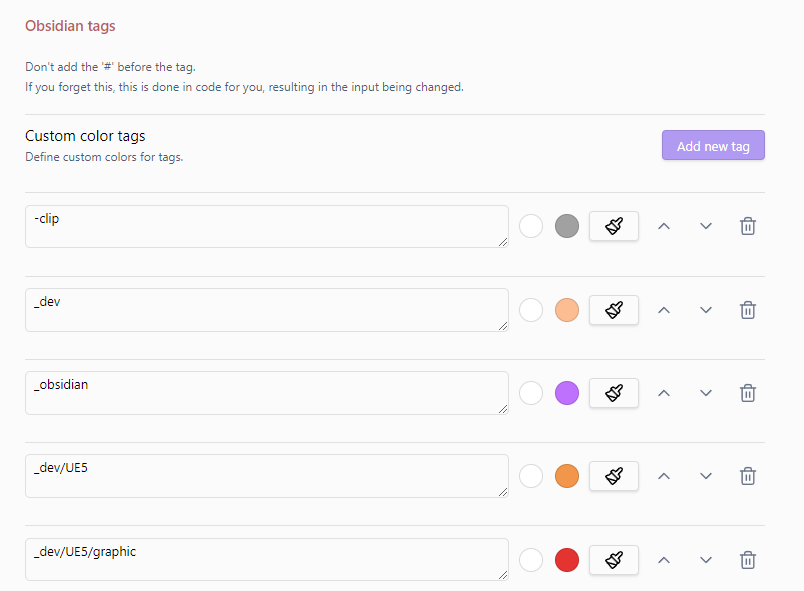Screen dimensions: 804x591
Task: Click the paintbrush button for _dev tag
Action: coord(614,310)
